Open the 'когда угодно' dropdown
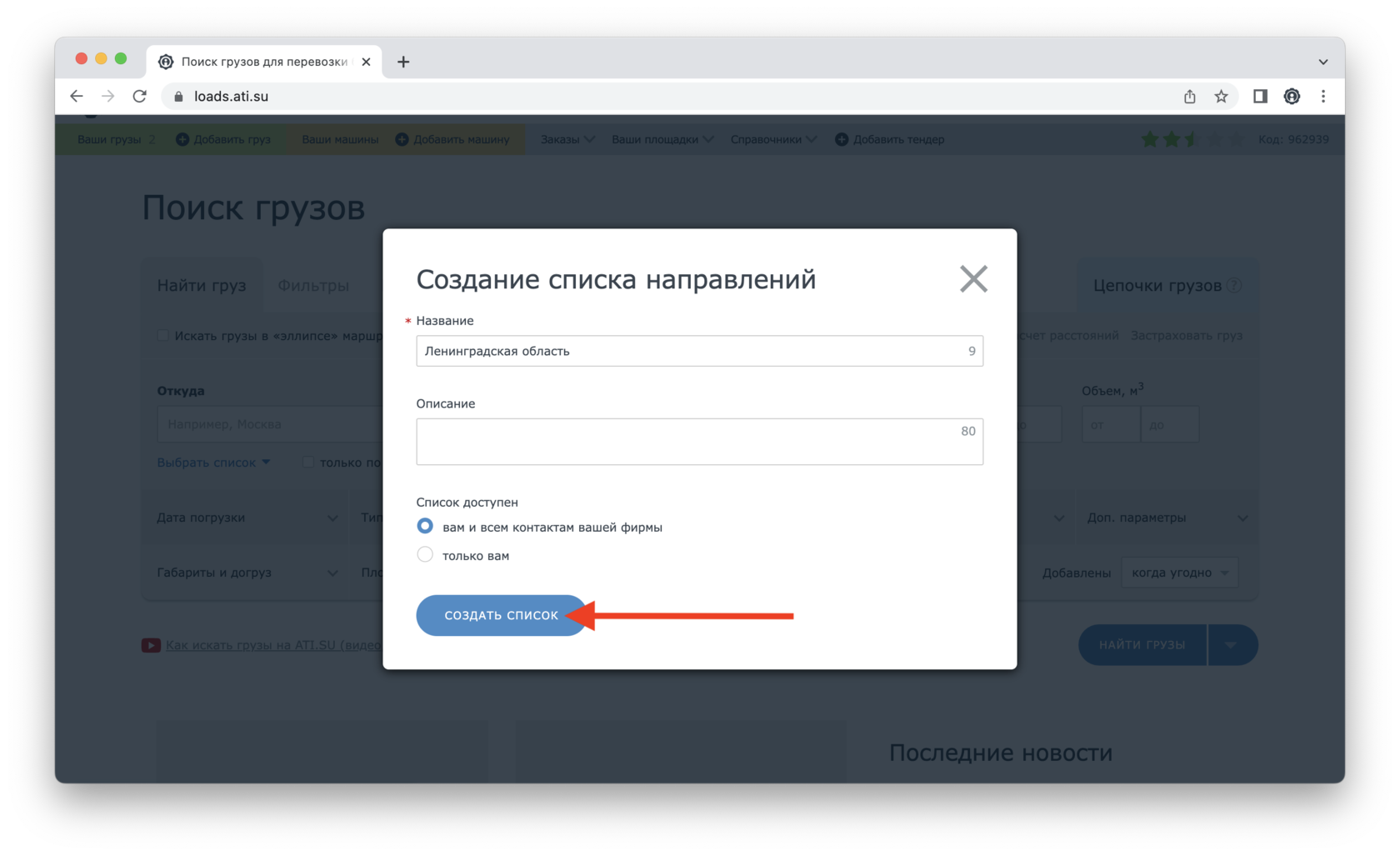This screenshot has width=1400, height=856. pyautogui.click(x=1179, y=573)
